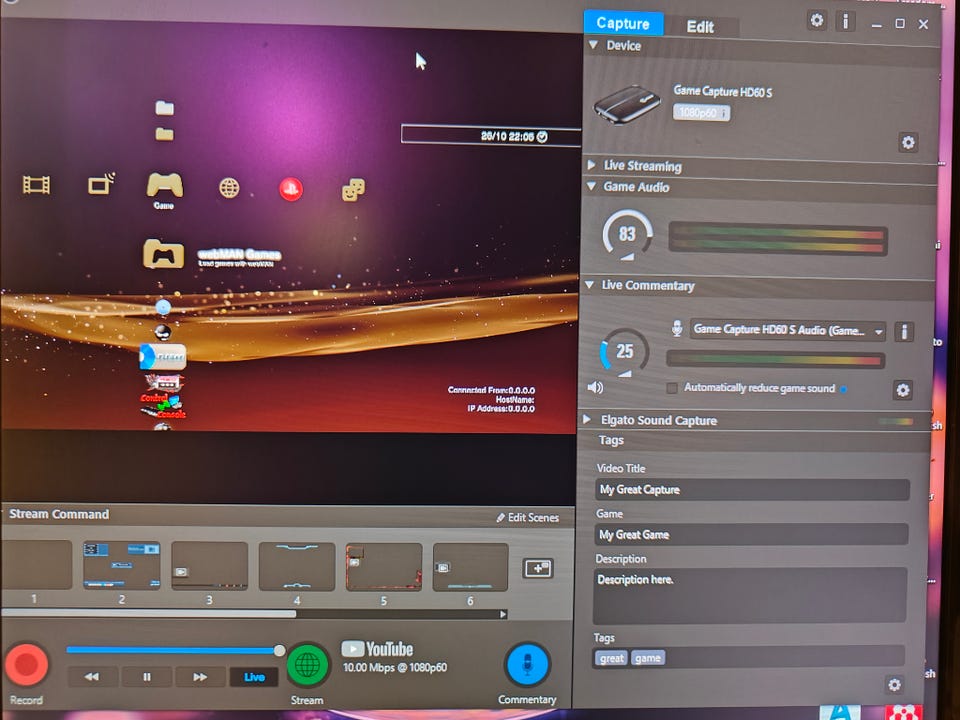Open the commentary microphone source dropdown

[788, 330]
